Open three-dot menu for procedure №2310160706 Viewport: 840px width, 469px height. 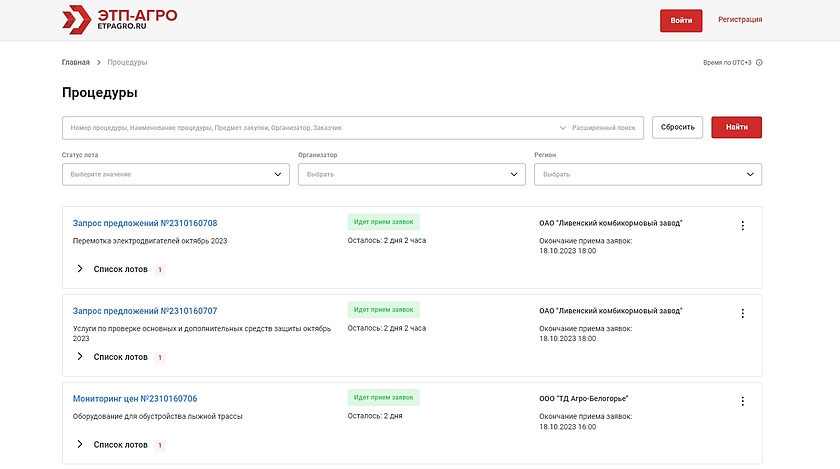tap(742, 401)
